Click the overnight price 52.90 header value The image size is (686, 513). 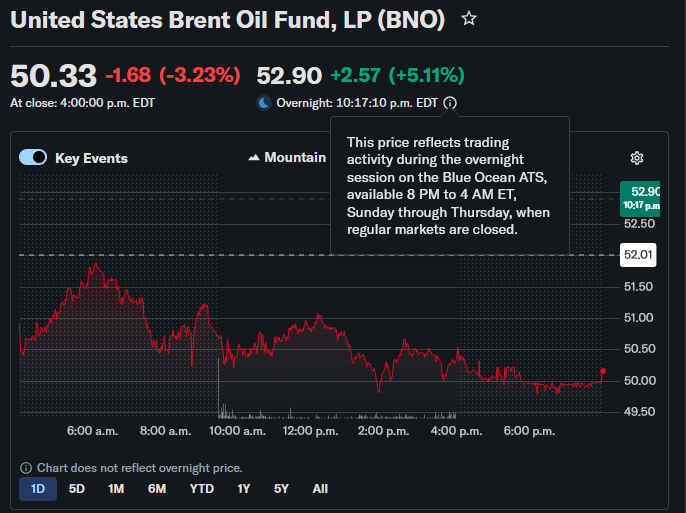(x=289, y=76)
